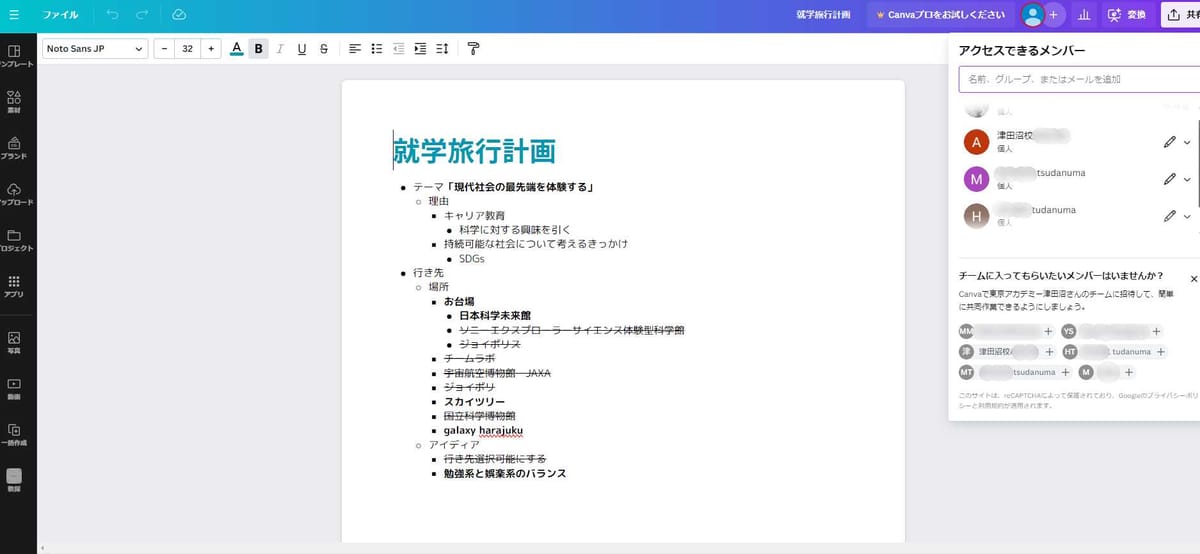Image resolution: width=1200 pixels, height=554 pixels.
Task: Add suggested member HT tudanuma to team
Action: (x=1162, y=352)
